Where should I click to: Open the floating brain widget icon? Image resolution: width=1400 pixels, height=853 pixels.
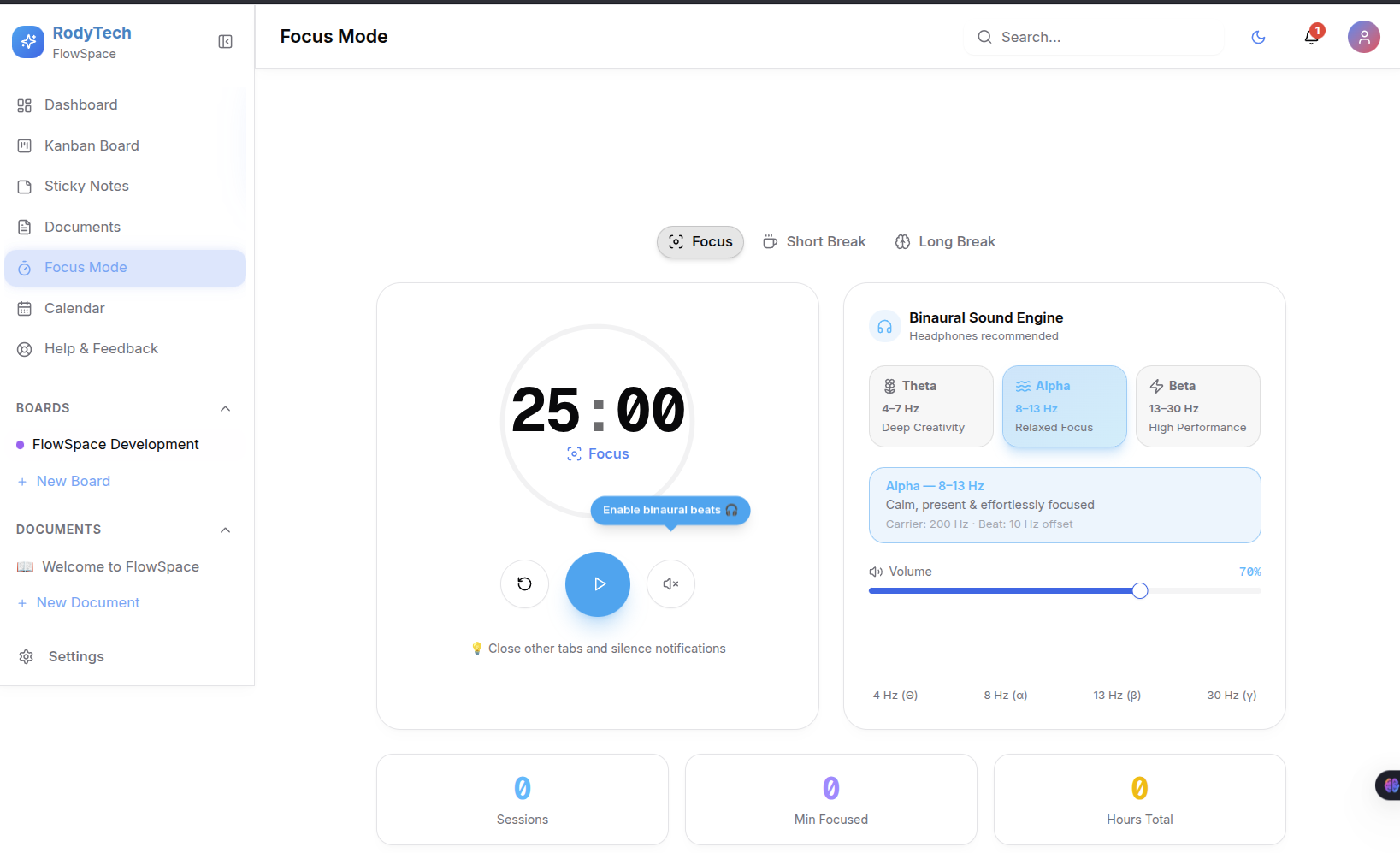pyautogui.click(x=1390, y=785)
